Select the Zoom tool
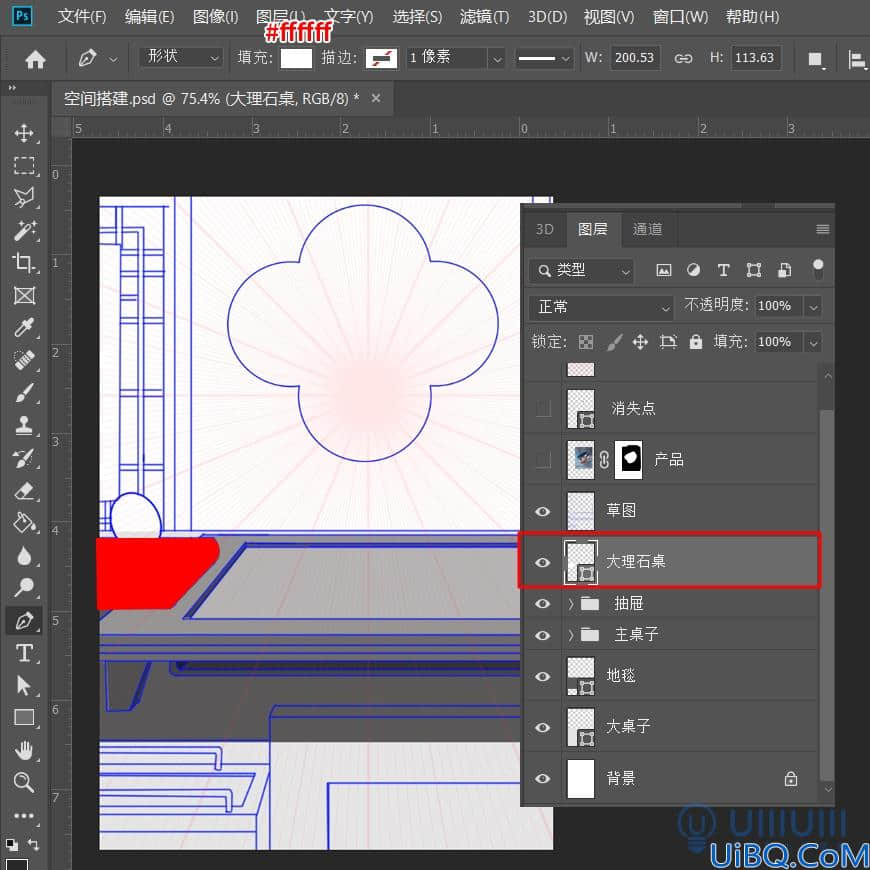 tap(24, 782)
